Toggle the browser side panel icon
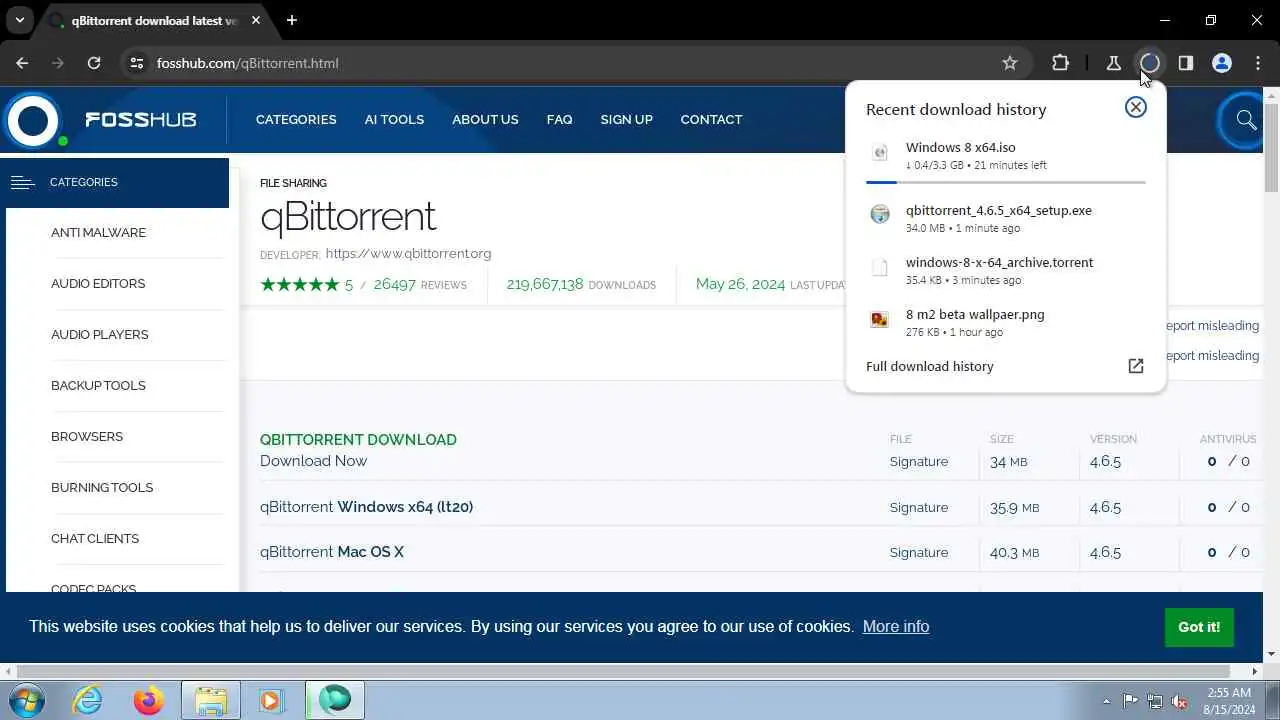Screen dimensions: 1280x720 [1186, 63]
